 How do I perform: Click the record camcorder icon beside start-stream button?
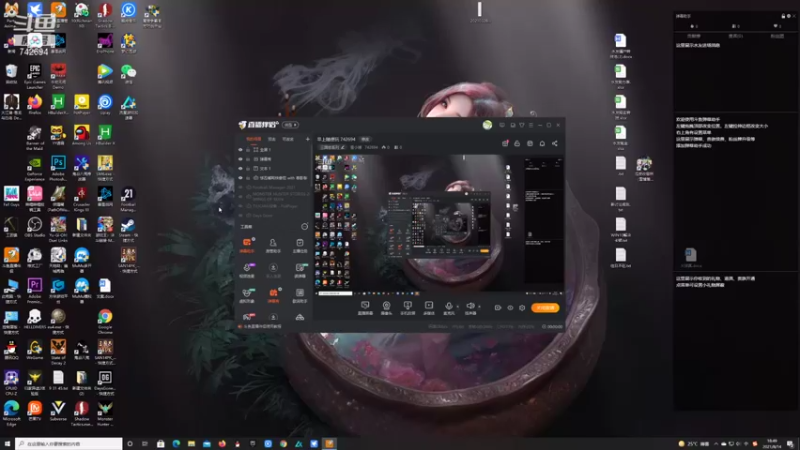(x=497, y=308)
